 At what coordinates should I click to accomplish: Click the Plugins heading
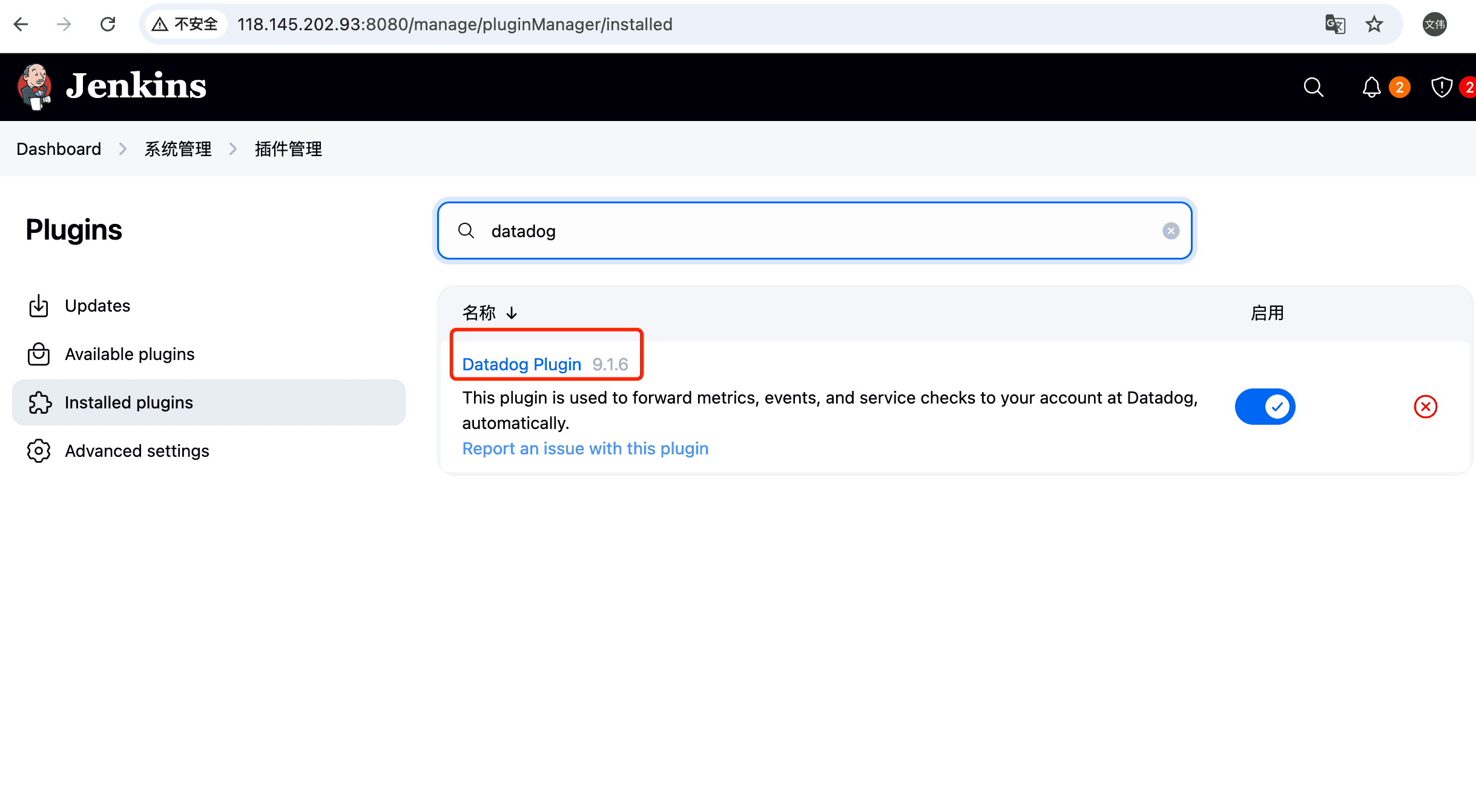(x=74, y=230)
